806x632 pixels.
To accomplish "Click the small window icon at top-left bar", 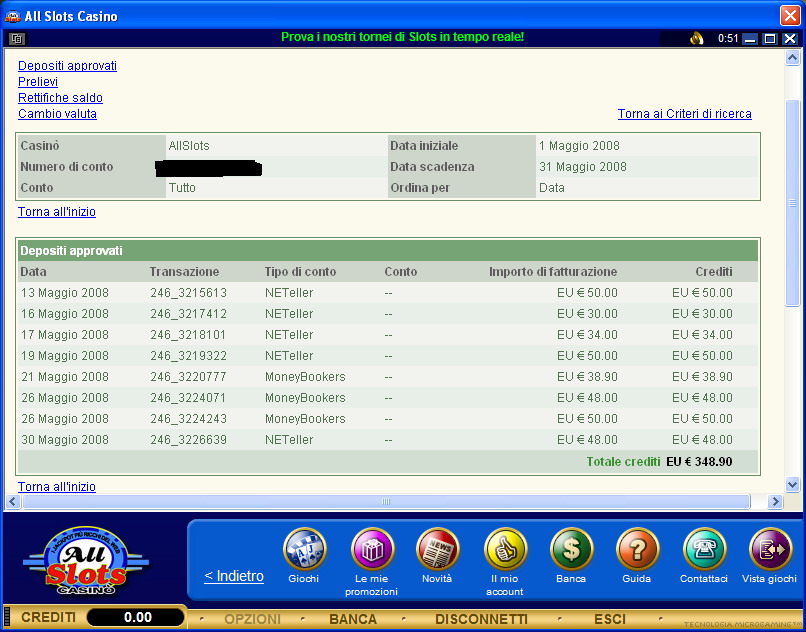I will pos(17,39).
